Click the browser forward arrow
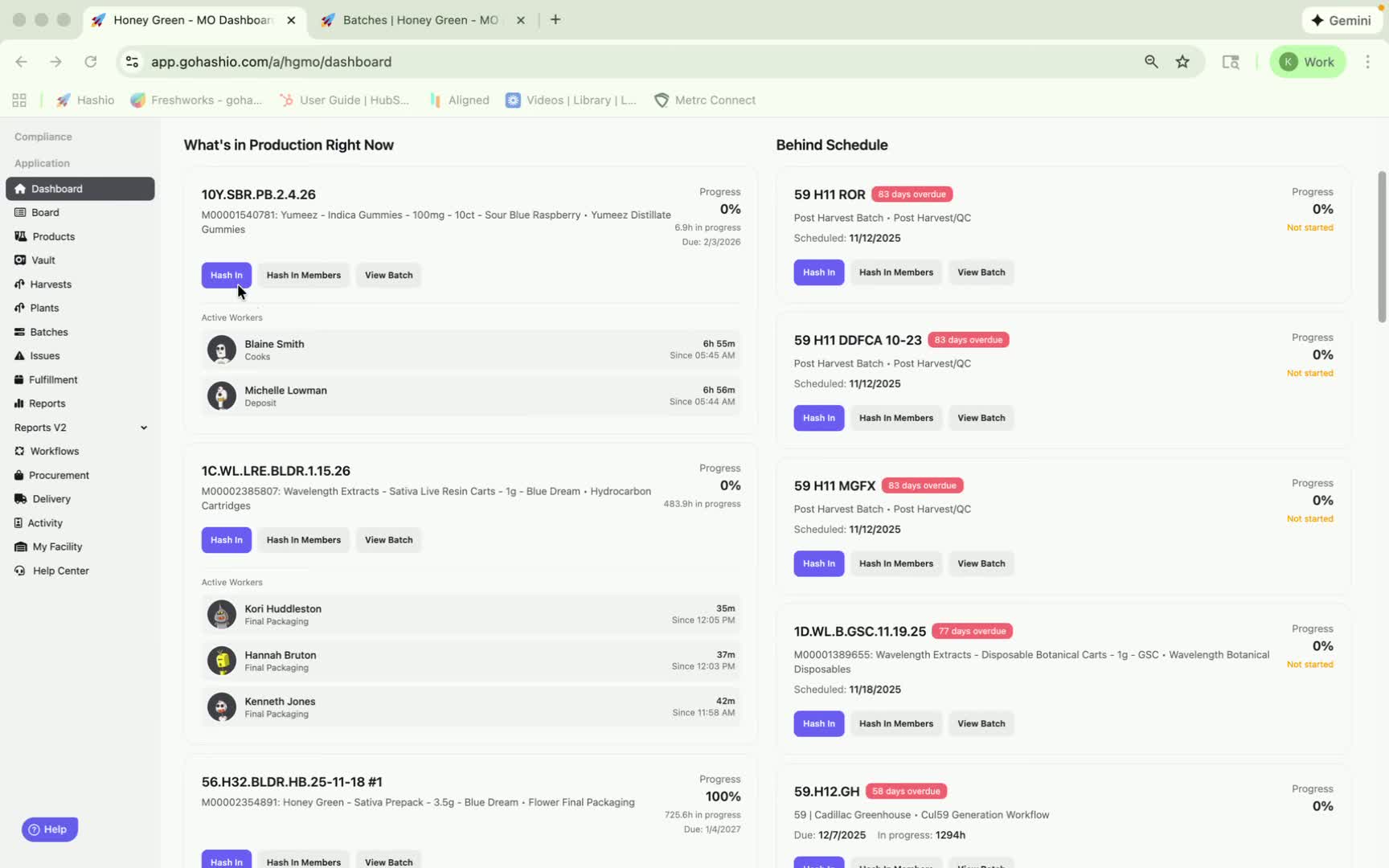This screenshot has height=868, width=1389. tap(55, 62)
